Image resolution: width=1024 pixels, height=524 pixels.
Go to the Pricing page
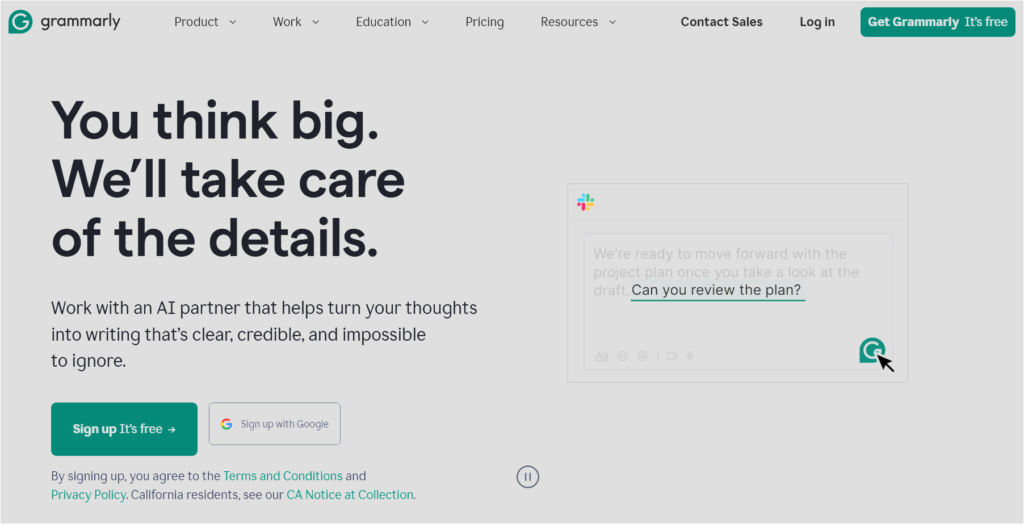pyautogui.click(x=485, y=22)
